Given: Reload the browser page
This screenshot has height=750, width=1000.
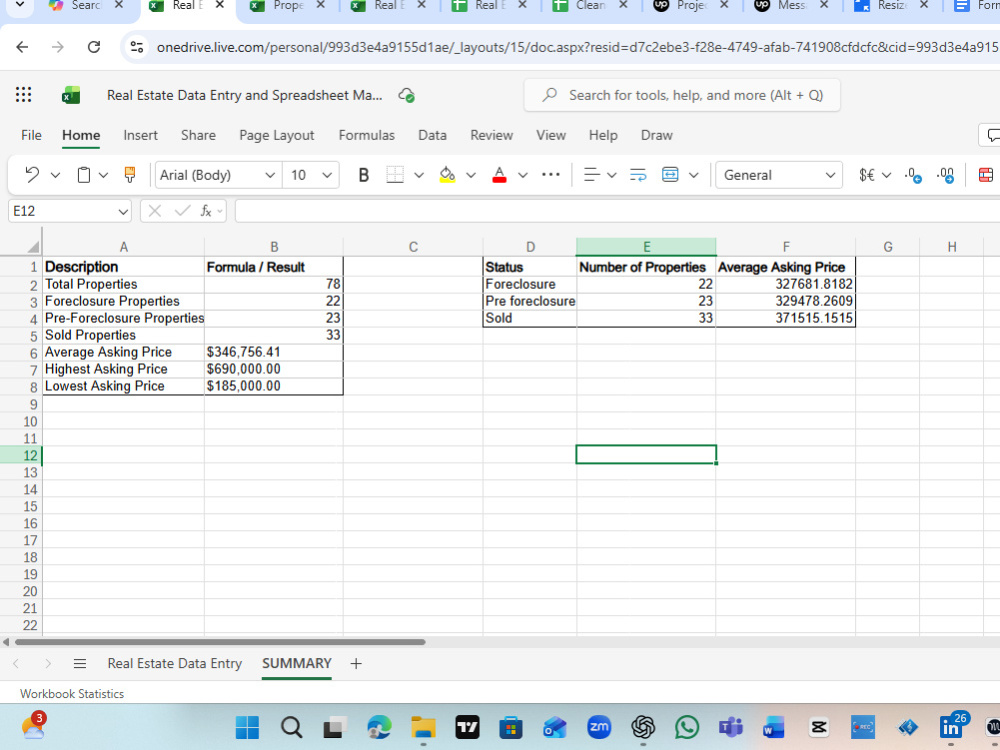Looking at the screenshot, I should click(x=94, y=47).
